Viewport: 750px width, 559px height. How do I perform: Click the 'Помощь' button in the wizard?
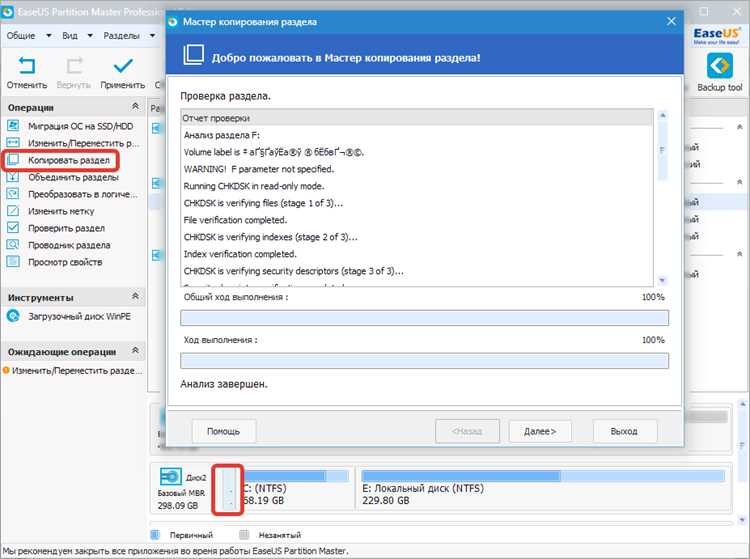point(223,431)
